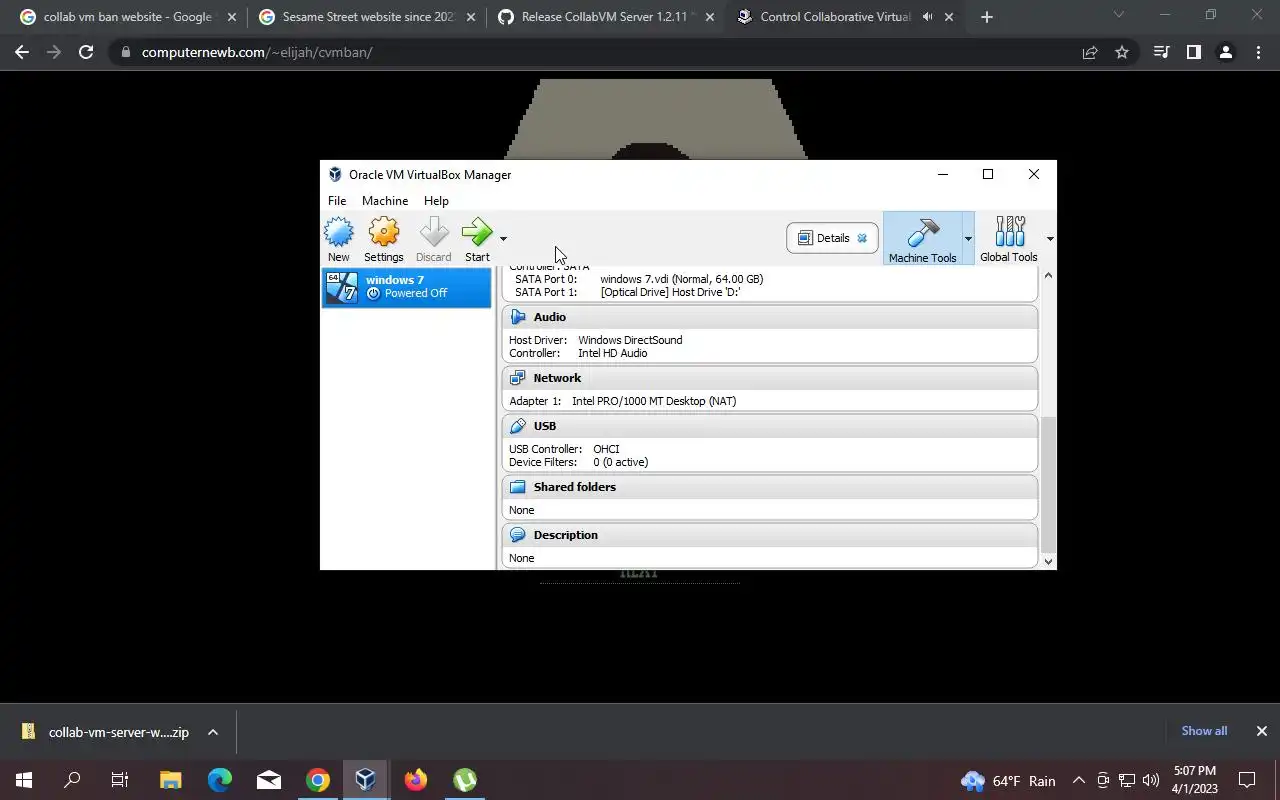Open Windows Start menu
Image resolution: width=1280 pixels, height=800 pixels.
coord(23,780)
